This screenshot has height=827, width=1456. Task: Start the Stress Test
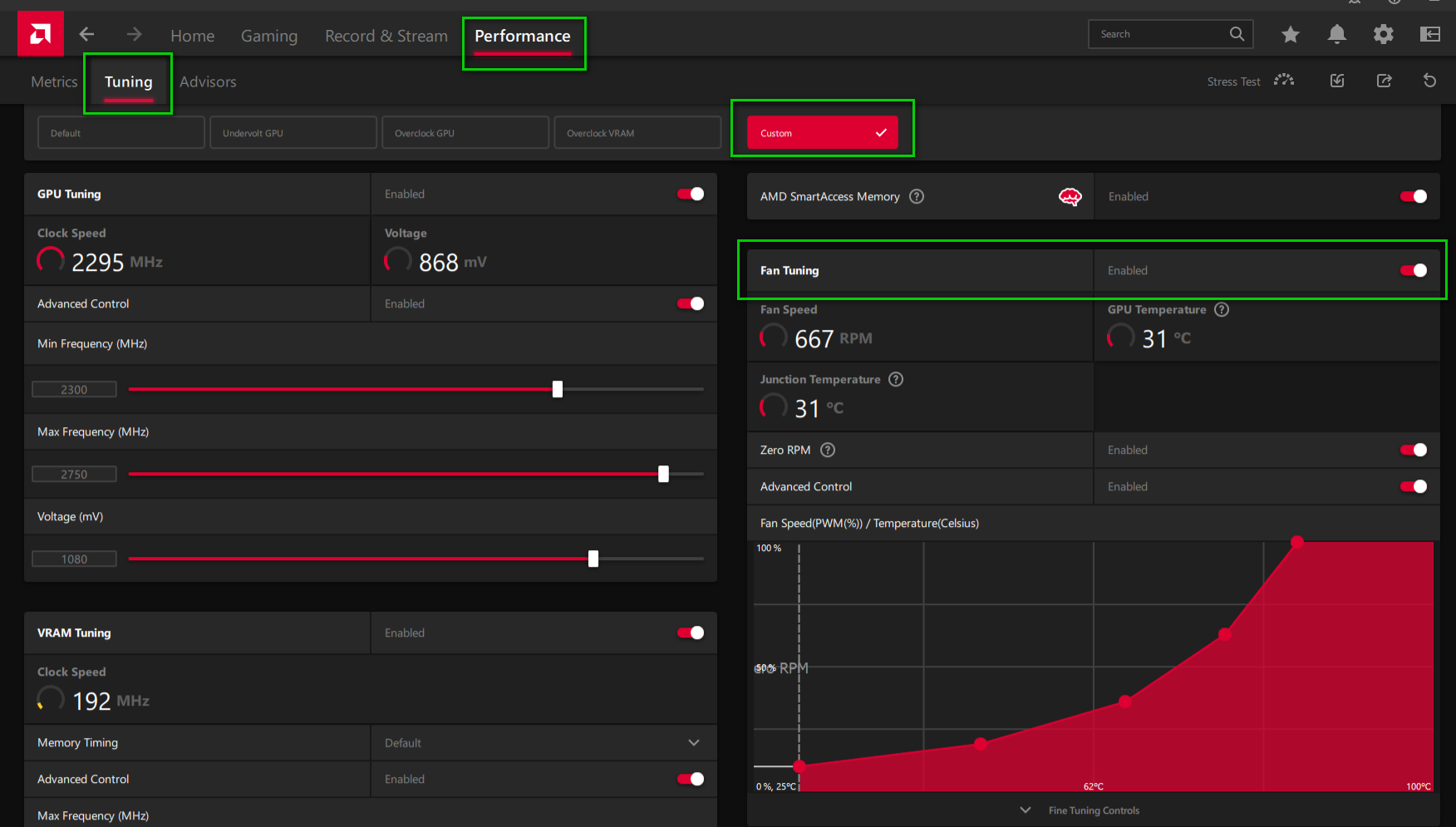coord(1233,81)
